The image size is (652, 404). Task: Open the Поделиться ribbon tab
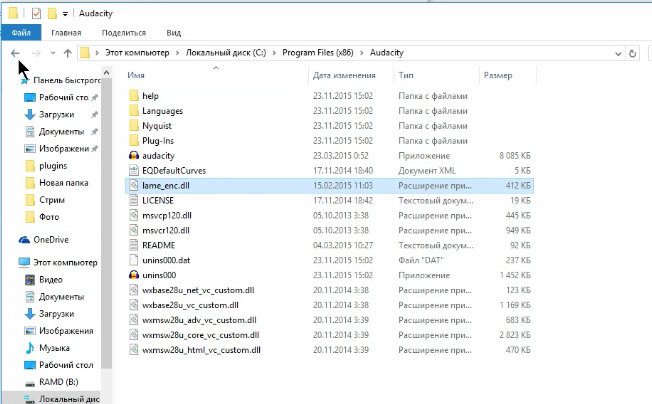coord(123,33)
